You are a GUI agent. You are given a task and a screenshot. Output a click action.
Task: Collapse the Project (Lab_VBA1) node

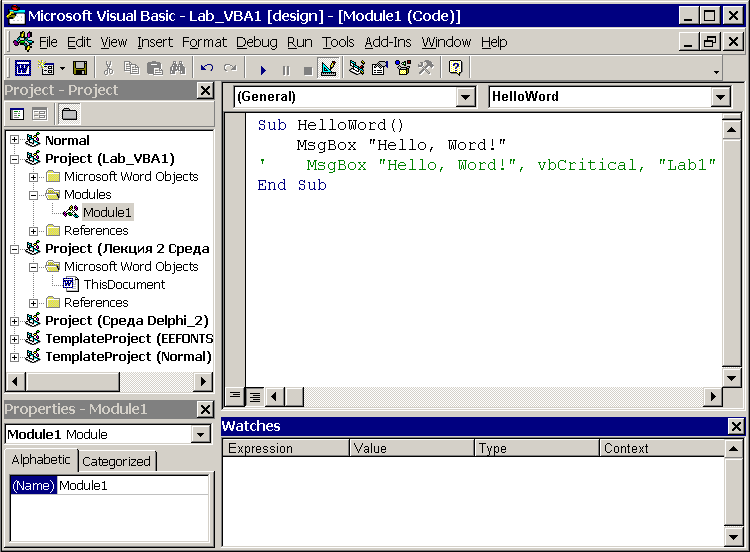click(14, 159)
